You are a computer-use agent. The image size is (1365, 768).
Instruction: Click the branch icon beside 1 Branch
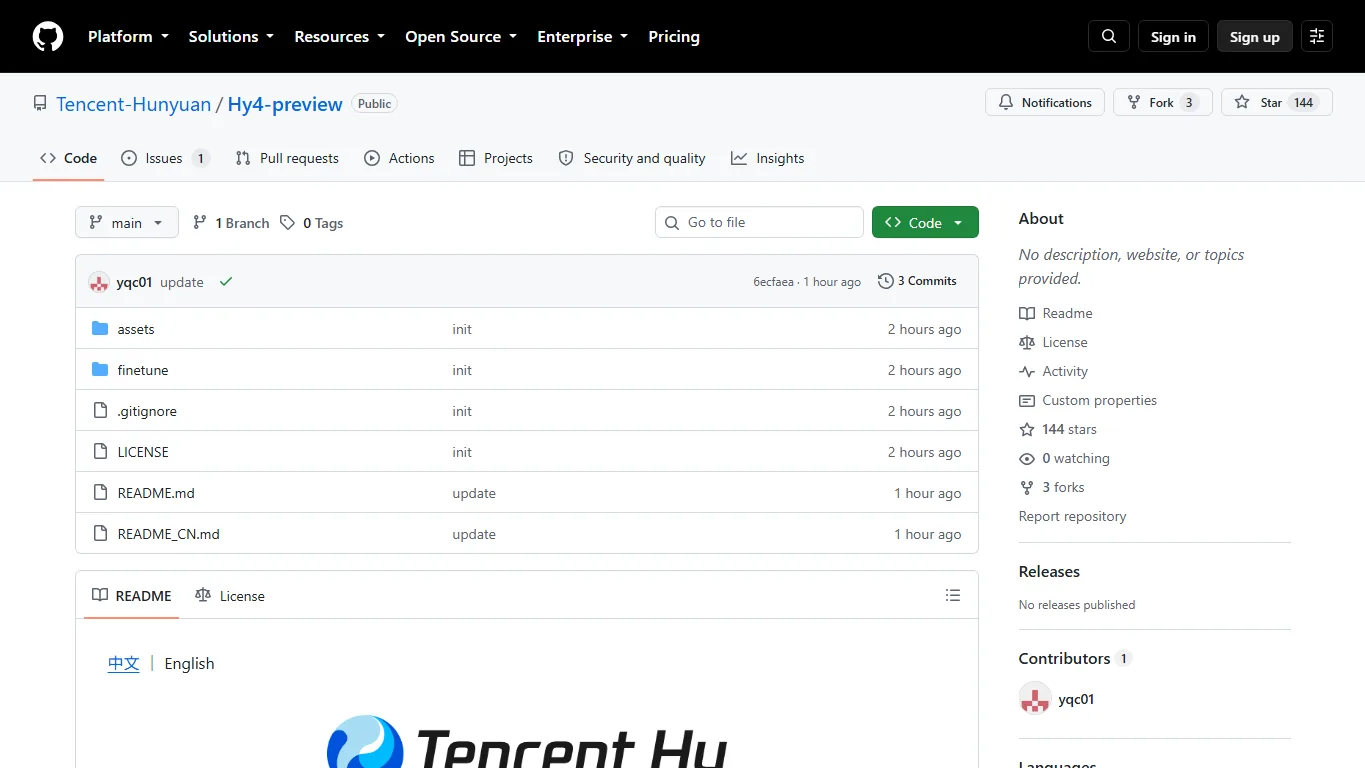(x=200, y=223)
